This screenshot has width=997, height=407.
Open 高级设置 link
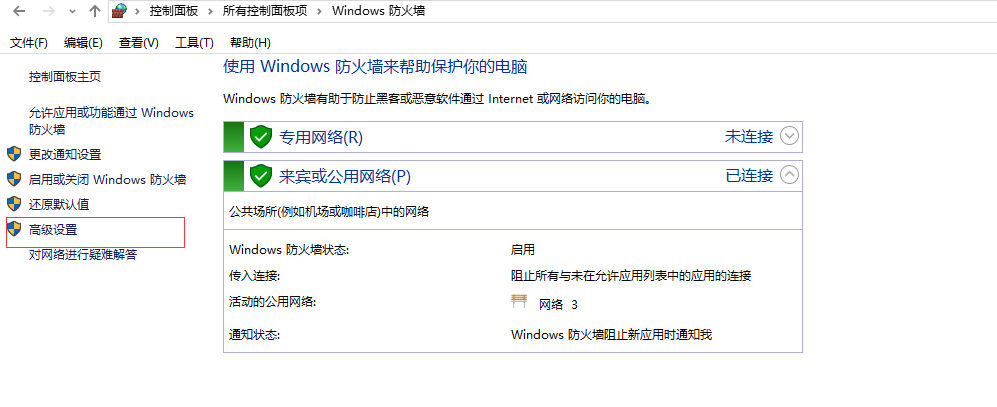point(53,230)
